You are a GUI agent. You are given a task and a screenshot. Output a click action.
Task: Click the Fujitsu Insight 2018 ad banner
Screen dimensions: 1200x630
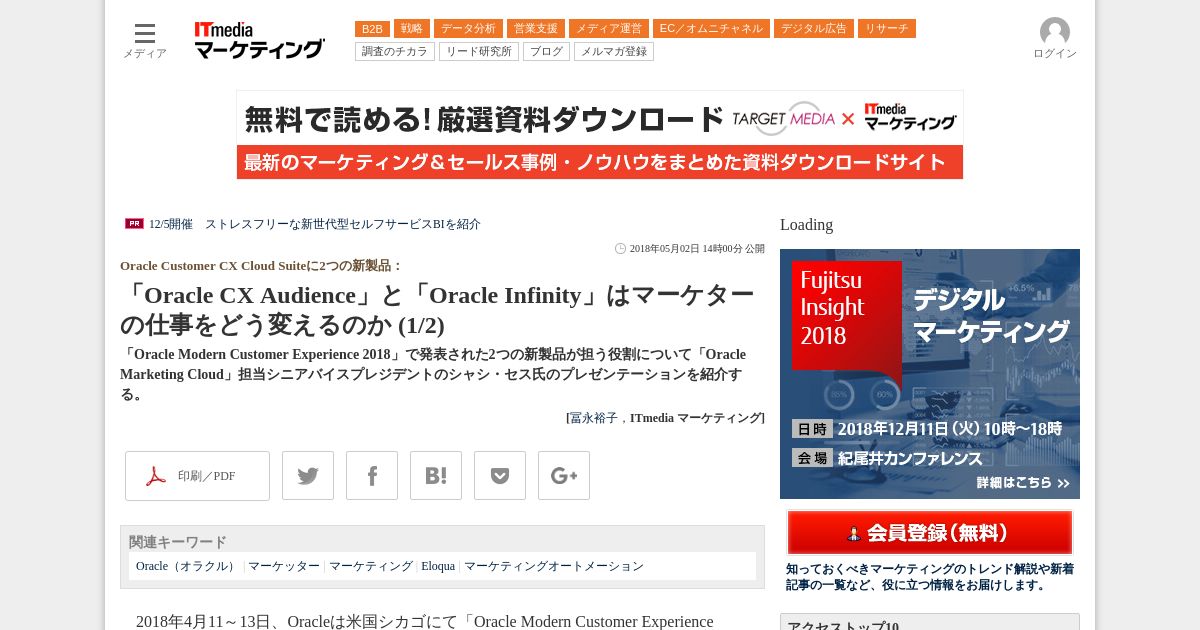tap(930, 374)
